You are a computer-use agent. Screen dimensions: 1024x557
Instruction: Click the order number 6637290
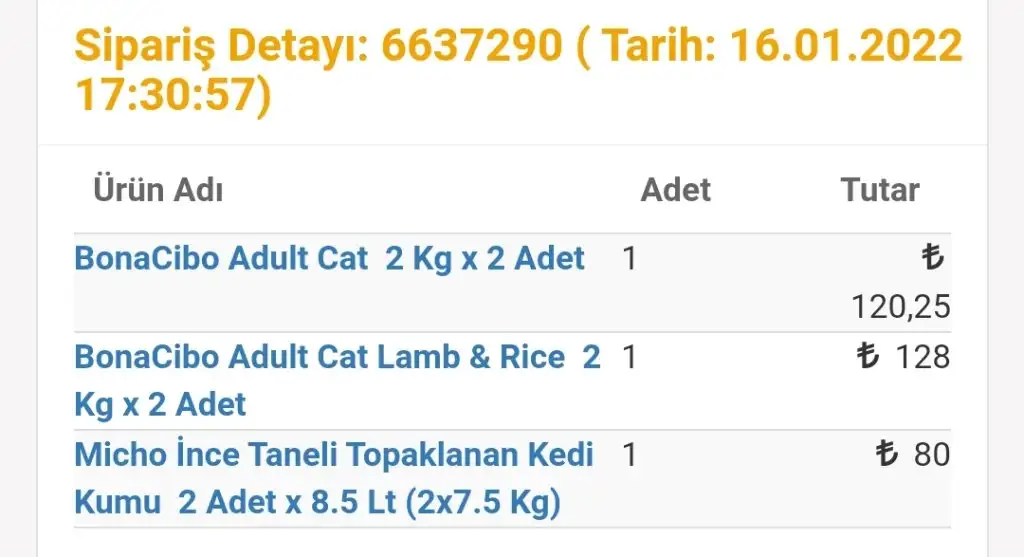[x=472, y=46]
